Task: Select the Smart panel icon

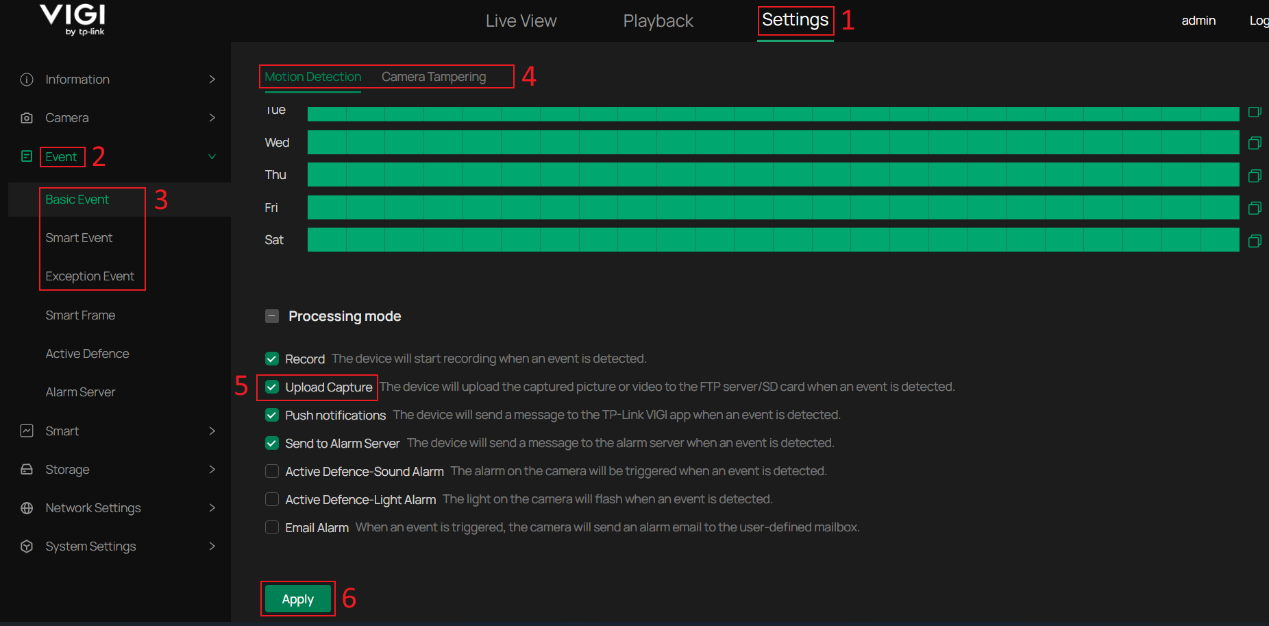Action: point(24,430)
